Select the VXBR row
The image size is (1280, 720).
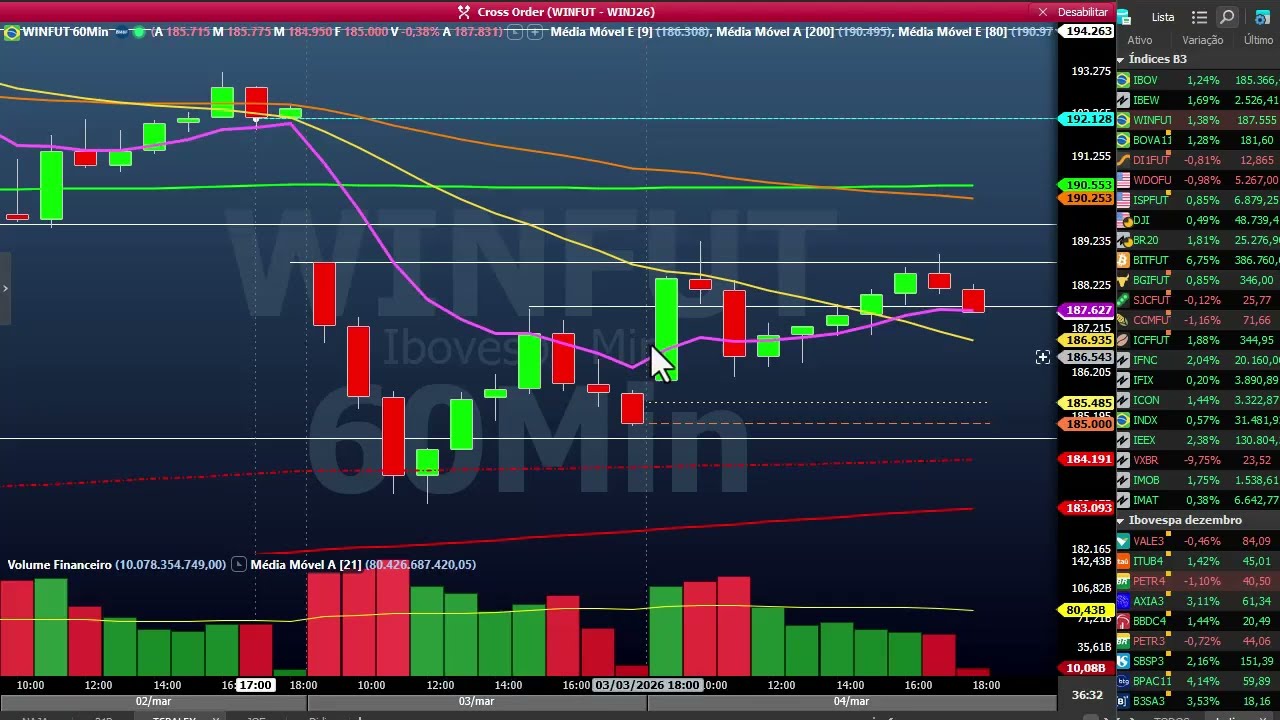point(1198,460)
